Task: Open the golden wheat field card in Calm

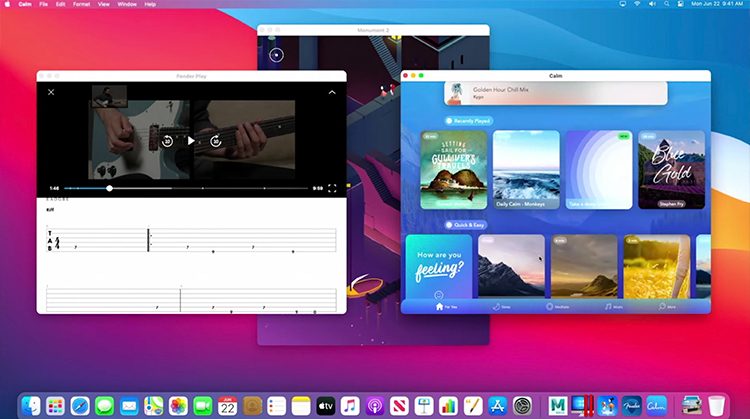Action: pos(657,267)
